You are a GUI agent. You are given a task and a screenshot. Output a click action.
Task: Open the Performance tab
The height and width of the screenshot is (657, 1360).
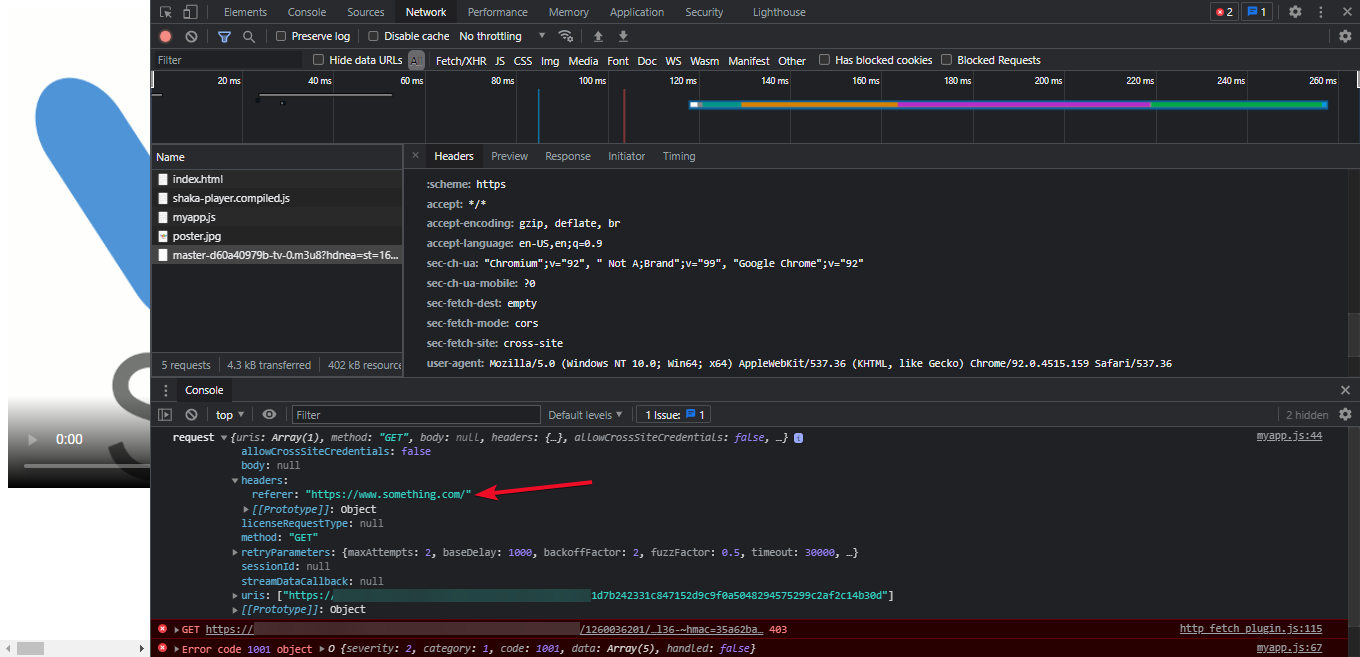(x=497, y=12)
